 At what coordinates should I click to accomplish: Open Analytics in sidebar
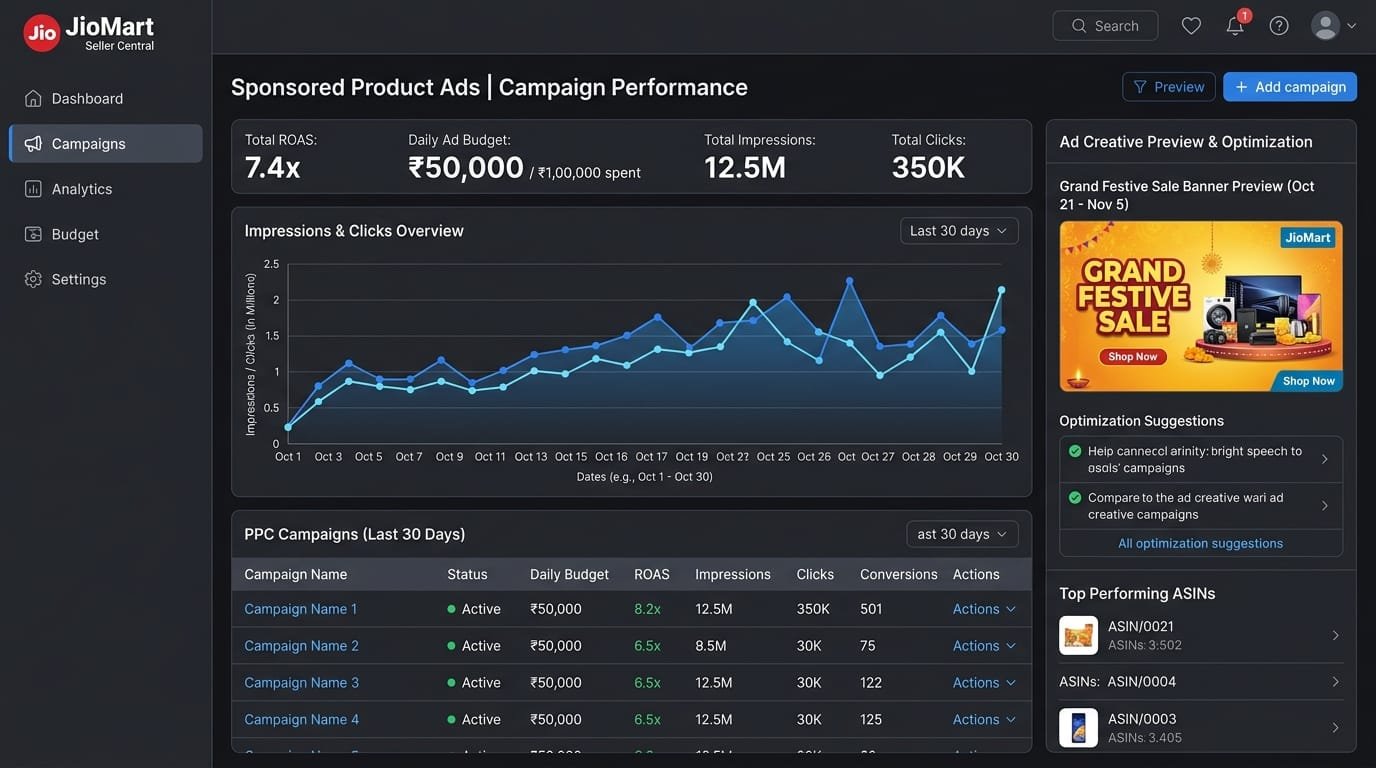pyautogui.click(x=106, y=188)
